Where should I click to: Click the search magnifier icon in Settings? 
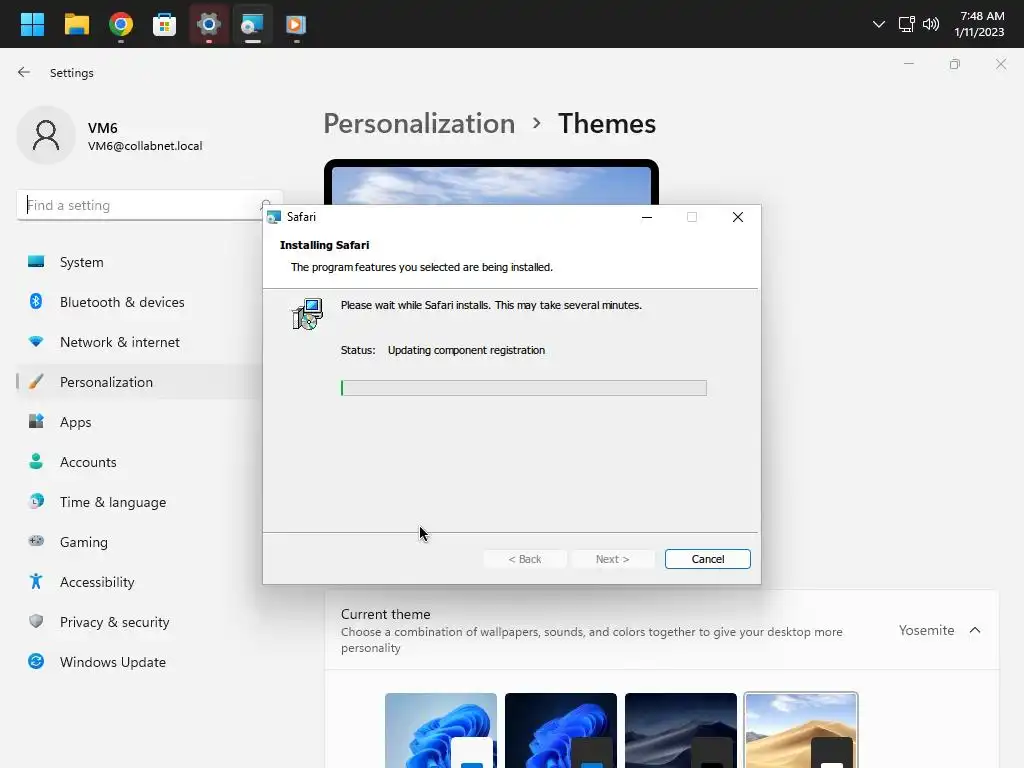(266, 204)
